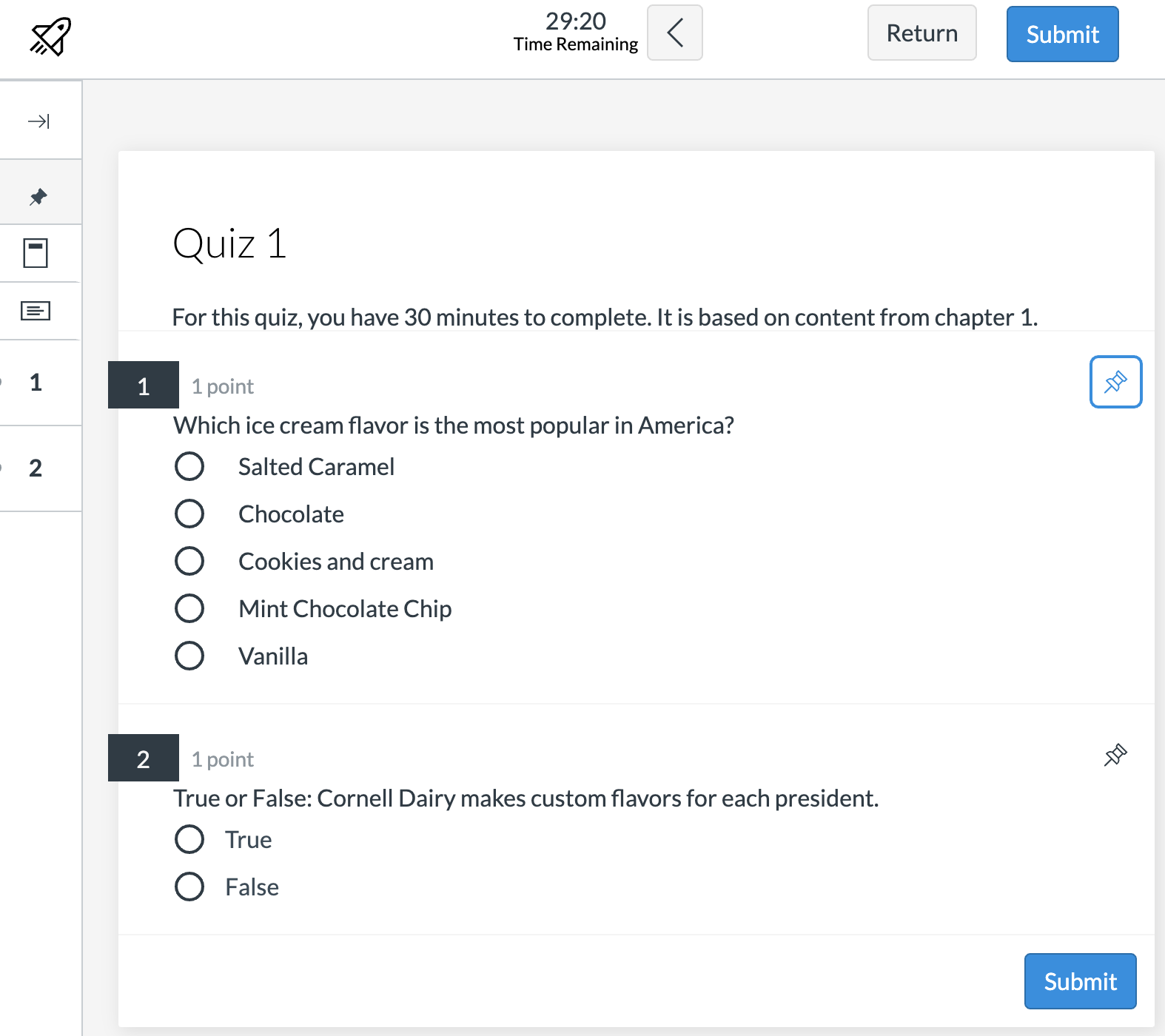This screenshot has height=1036, width=1165.
Task: Mark True for question 2
Action: pyautogui.click(x=189, y=839)
